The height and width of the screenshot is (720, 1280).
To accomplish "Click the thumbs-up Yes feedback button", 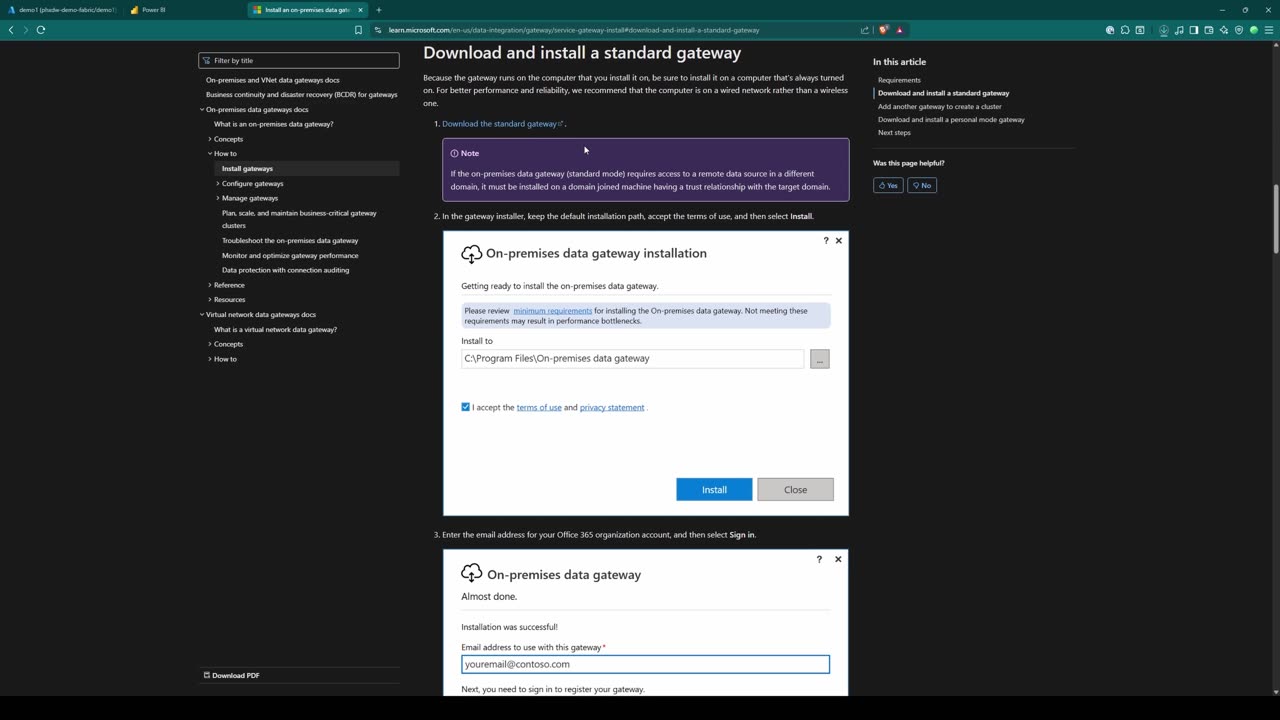I will pyautogui.click(x=887, y=185).
